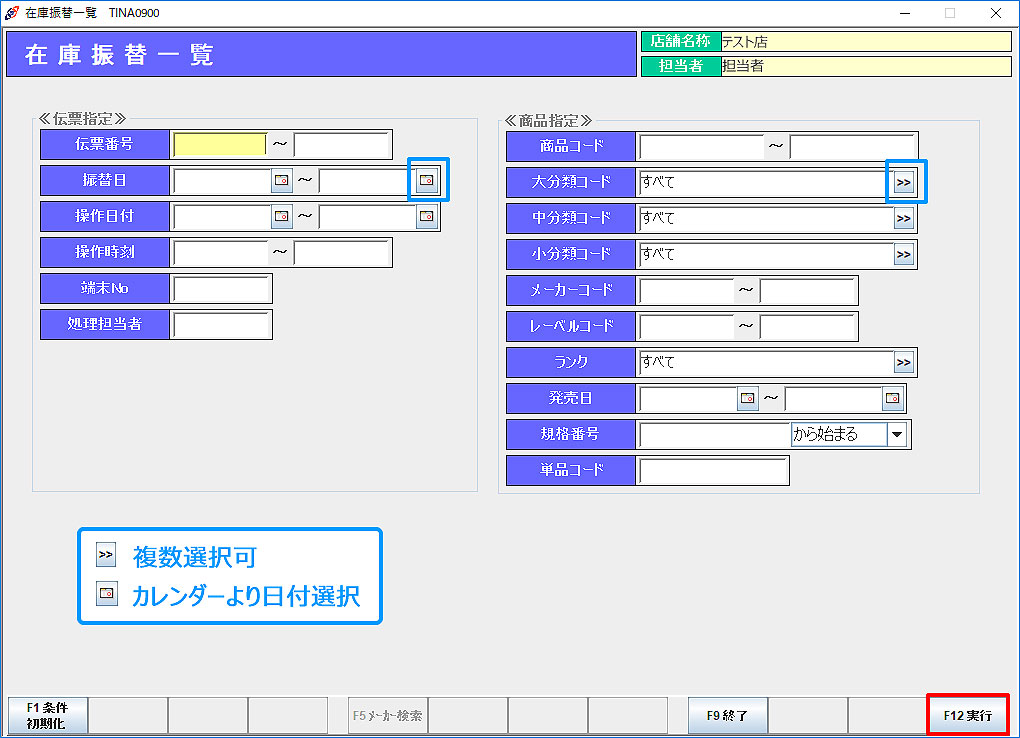The image size is (1020, 738).
Task: Click into the 端末No input field
Action: coord(222,289)
